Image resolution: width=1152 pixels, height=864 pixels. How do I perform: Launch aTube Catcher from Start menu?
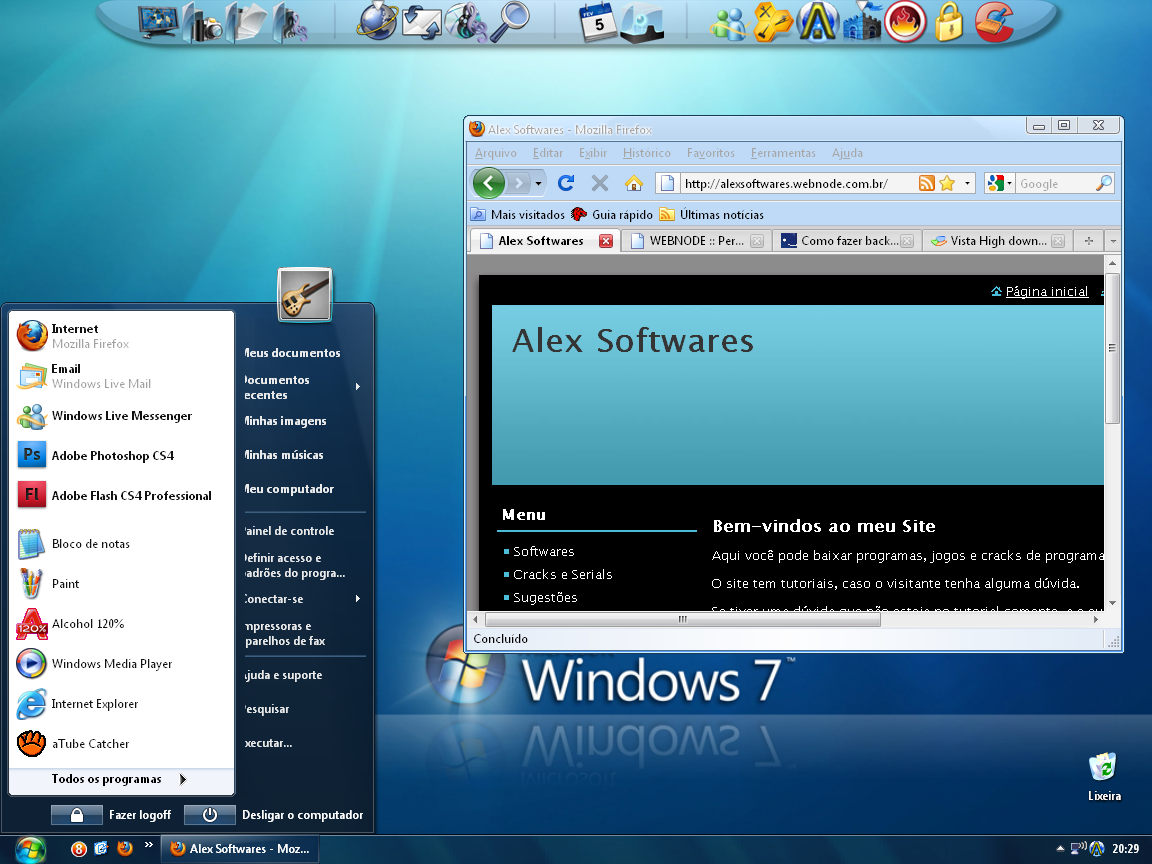coord(90,744)
